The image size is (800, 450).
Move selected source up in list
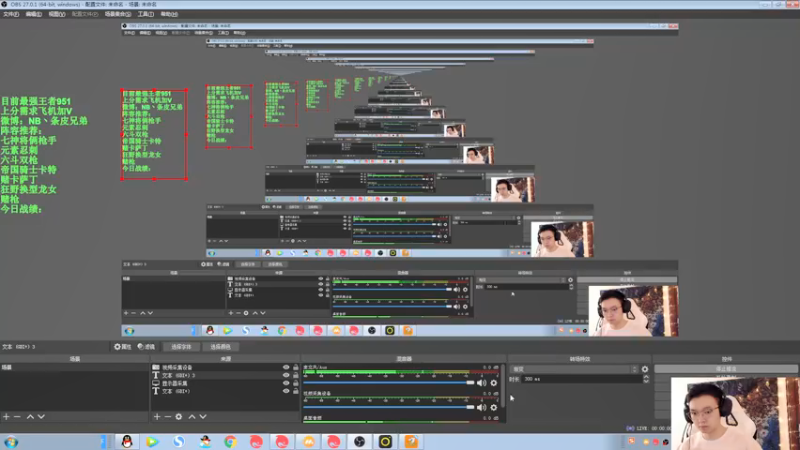[x=192, y=417]
